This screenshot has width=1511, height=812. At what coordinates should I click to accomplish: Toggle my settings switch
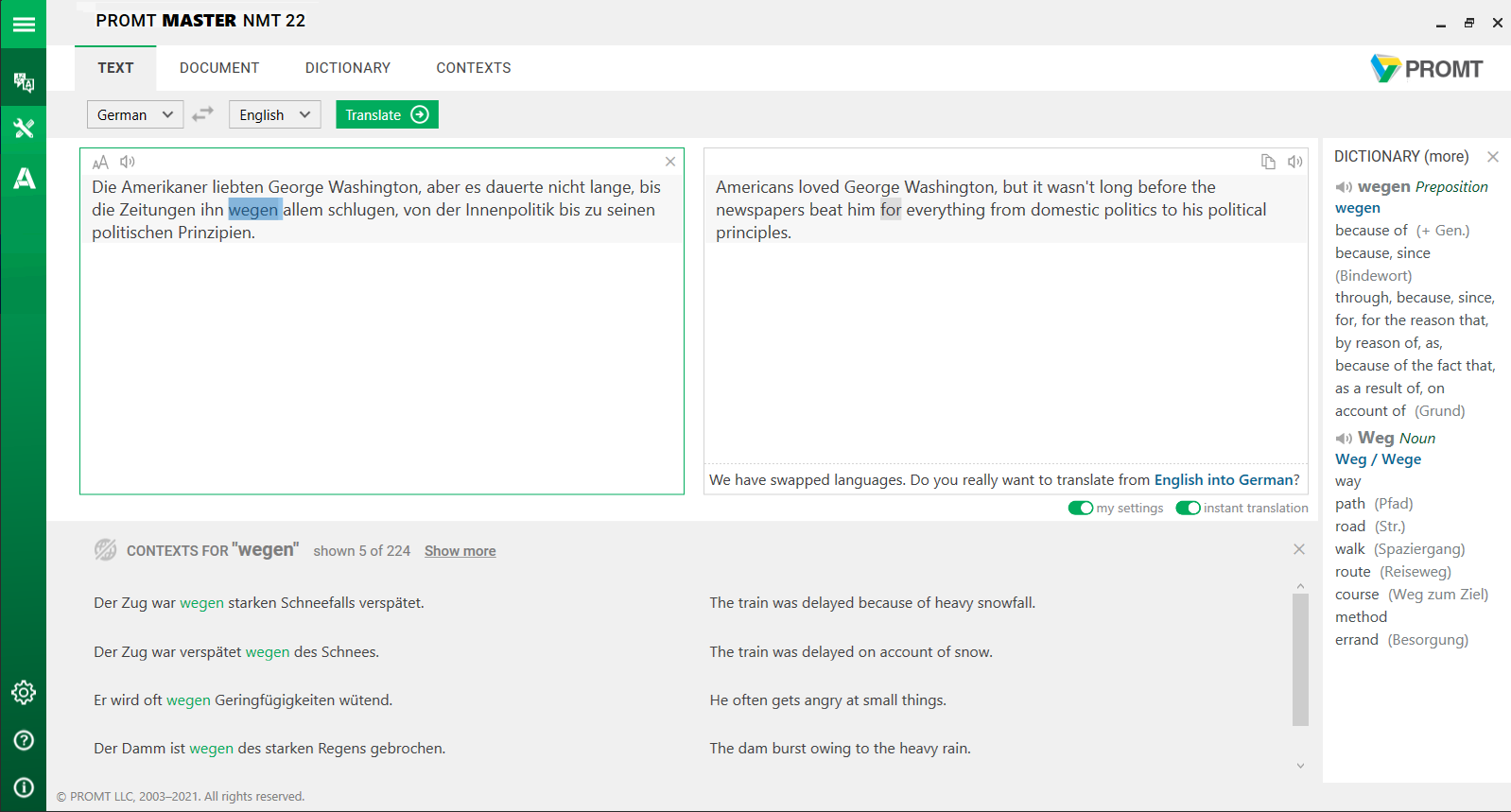tap(1080, 508)
